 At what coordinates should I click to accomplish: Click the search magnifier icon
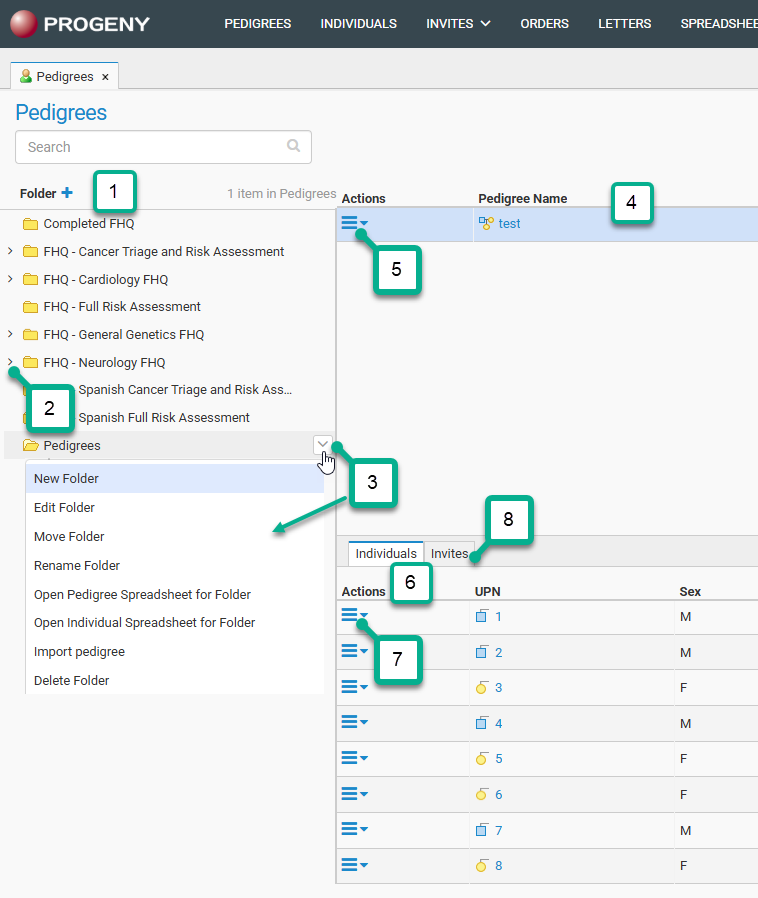(293, 146)
